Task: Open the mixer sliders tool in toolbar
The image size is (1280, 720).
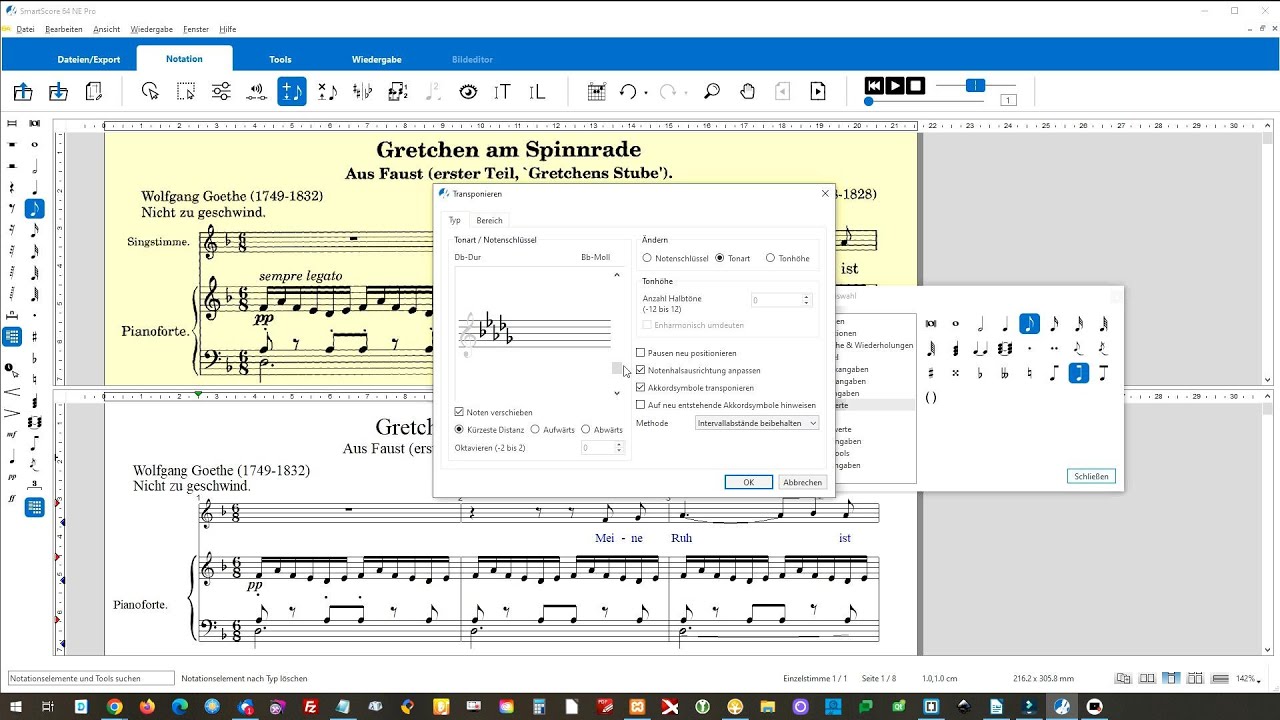Action: point(221,92)
